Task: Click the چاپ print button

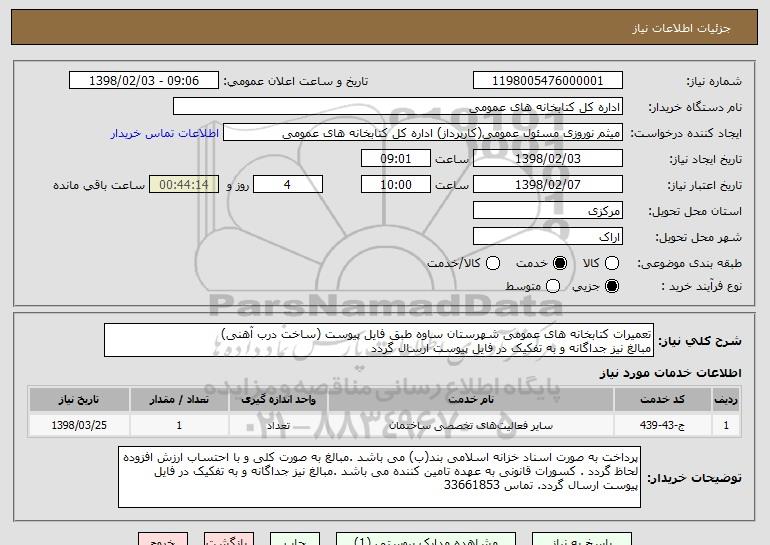Action: click(x=295, y=539)
